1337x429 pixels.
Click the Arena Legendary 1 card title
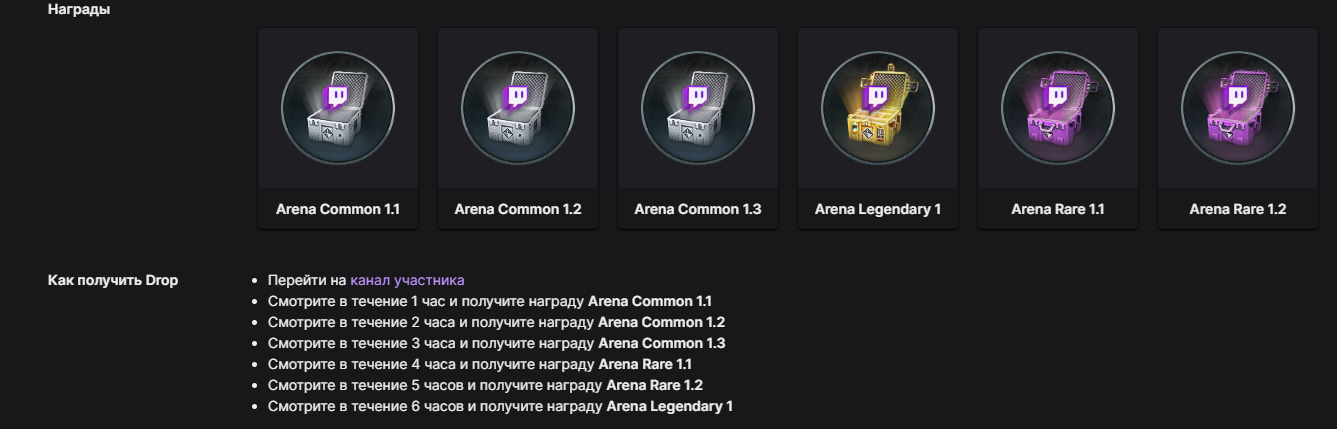pyautogui.click(x=878, y=210)
